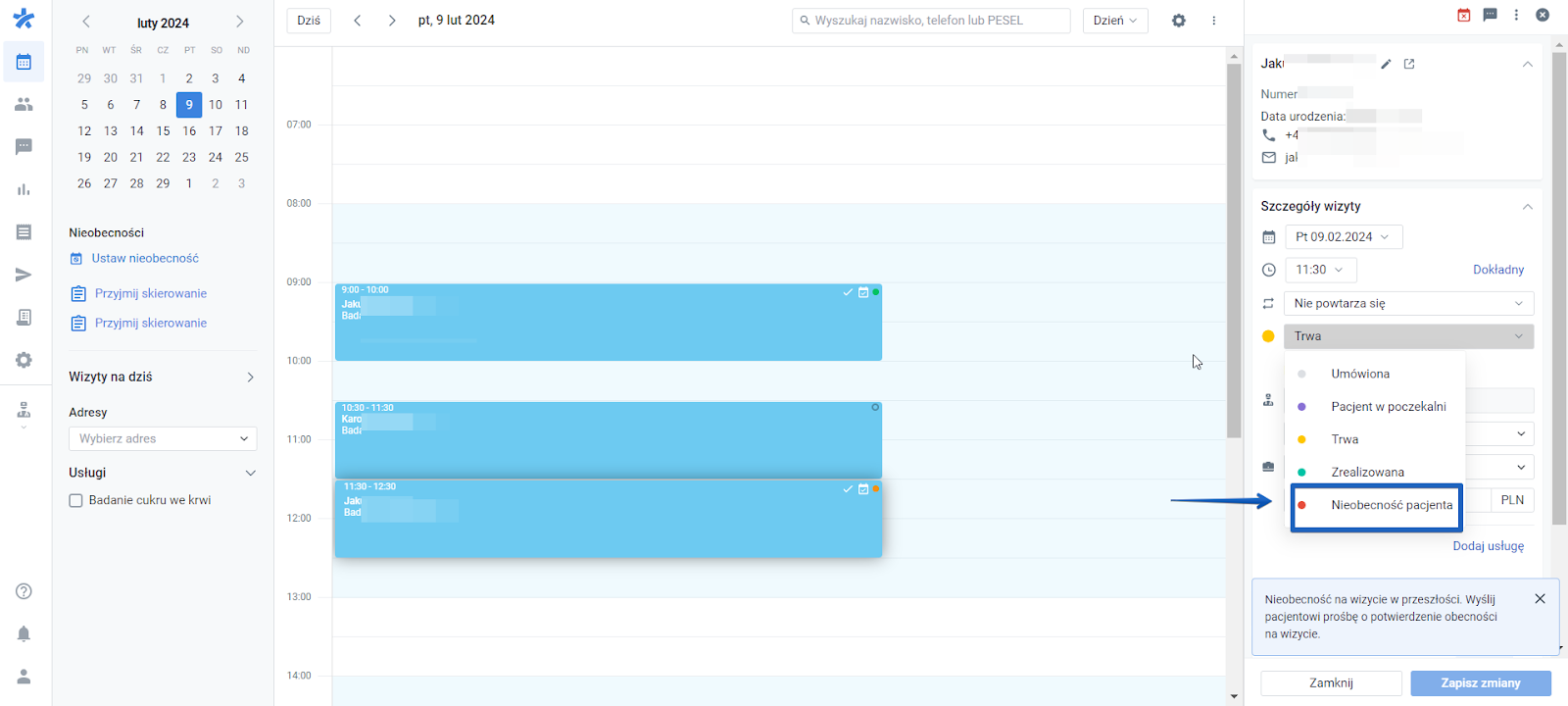Collapse the Usługi section
1568x706 pixels.
pos(250,473)
